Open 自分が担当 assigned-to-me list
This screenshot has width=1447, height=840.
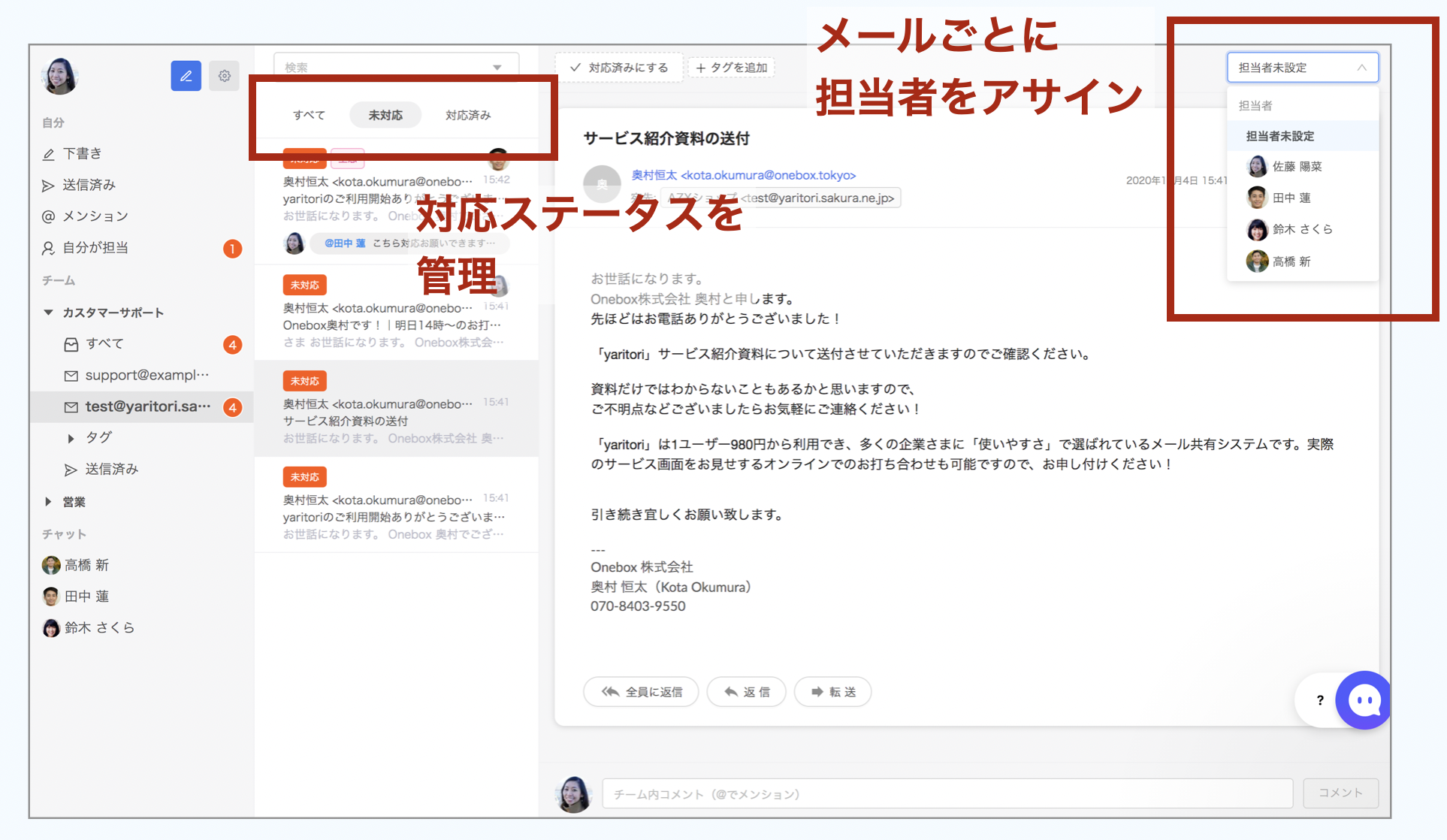tap(95, 248)
